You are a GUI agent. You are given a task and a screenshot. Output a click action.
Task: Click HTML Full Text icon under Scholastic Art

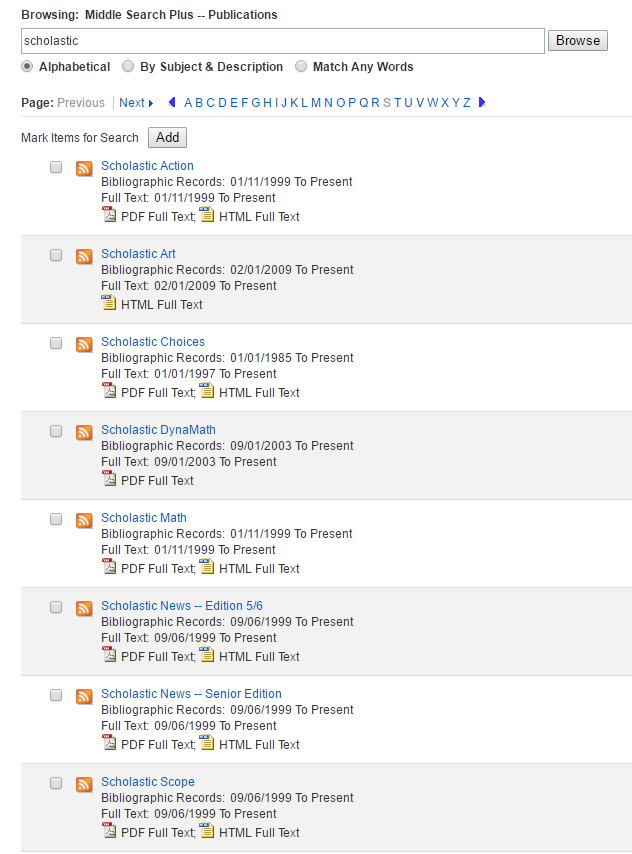click(109, 302)
